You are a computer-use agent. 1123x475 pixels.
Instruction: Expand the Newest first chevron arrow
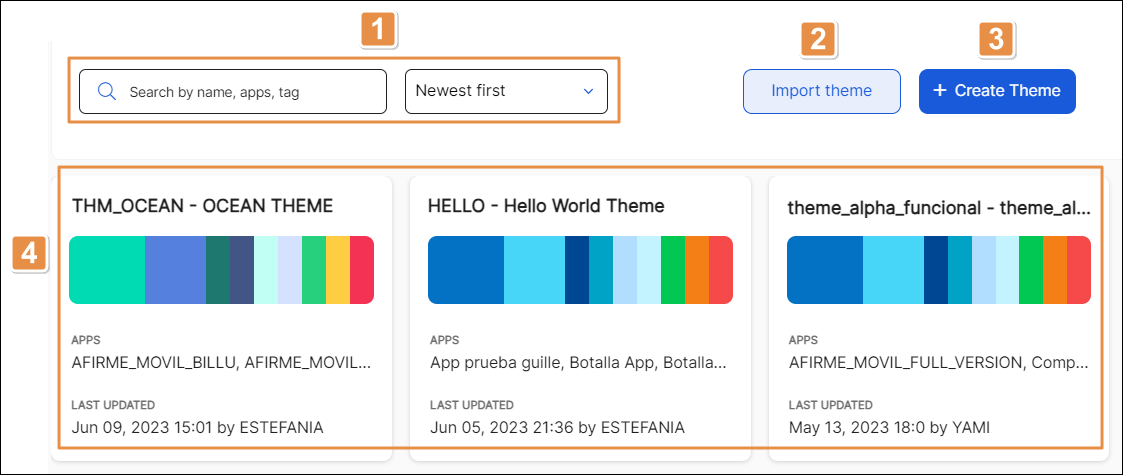tap(588, 91)
